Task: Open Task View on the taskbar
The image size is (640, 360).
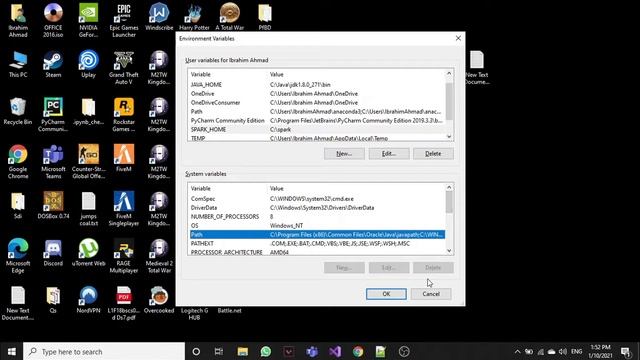Action: [219, 351]
